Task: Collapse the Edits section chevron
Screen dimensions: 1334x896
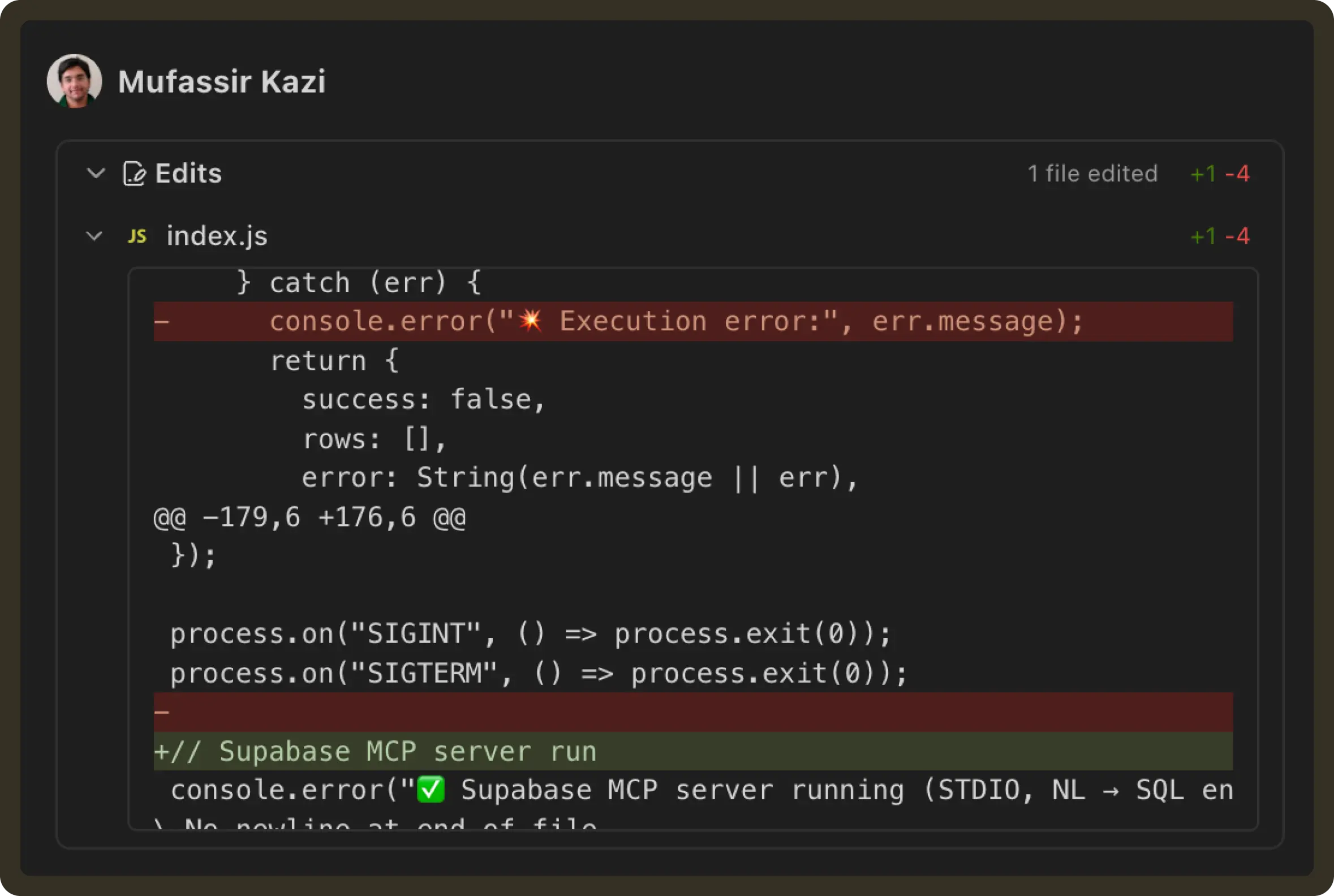Action: tap(96, 173)
